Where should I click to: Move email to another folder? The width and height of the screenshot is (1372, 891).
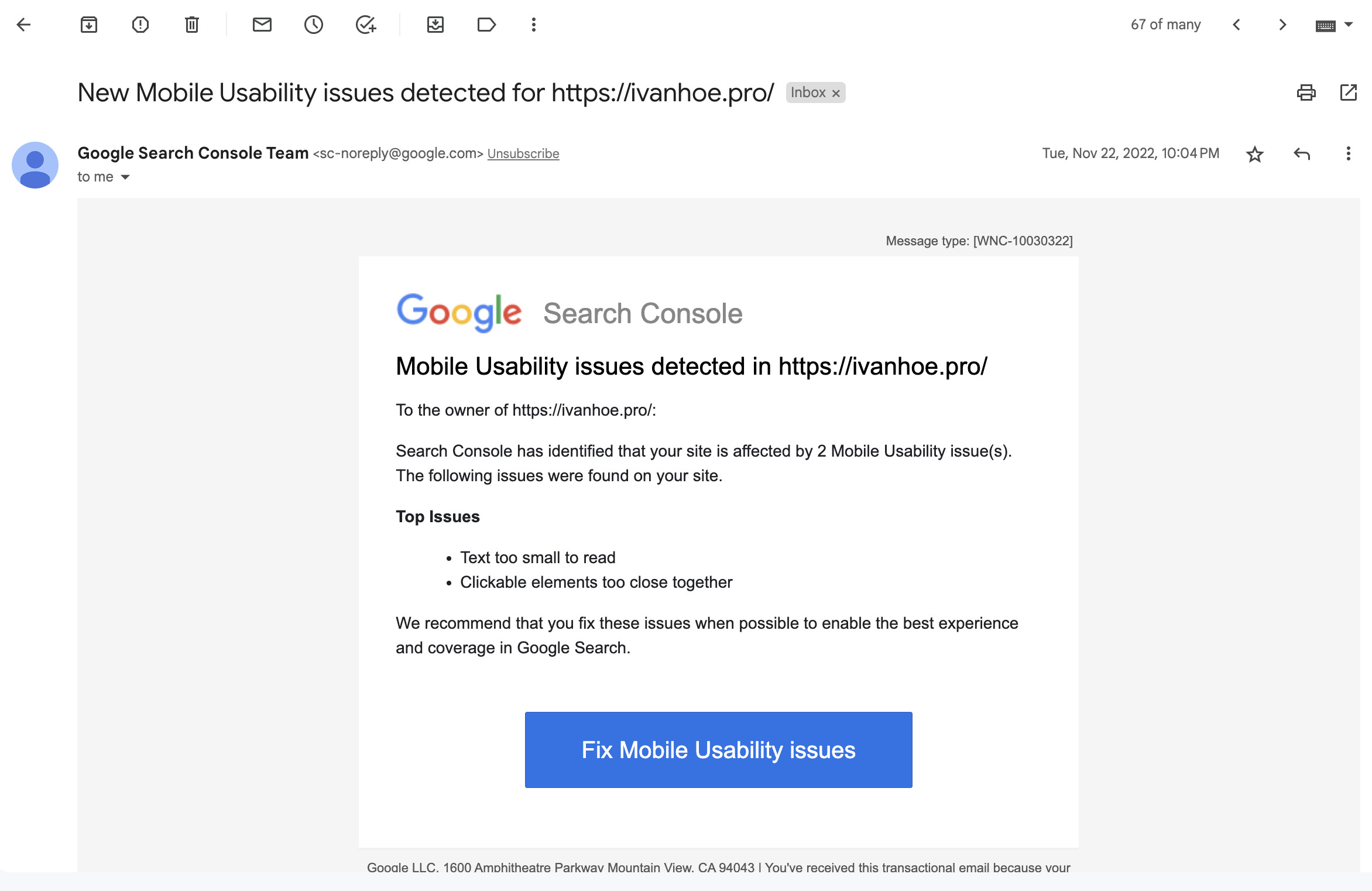click(x=435, y=25)
